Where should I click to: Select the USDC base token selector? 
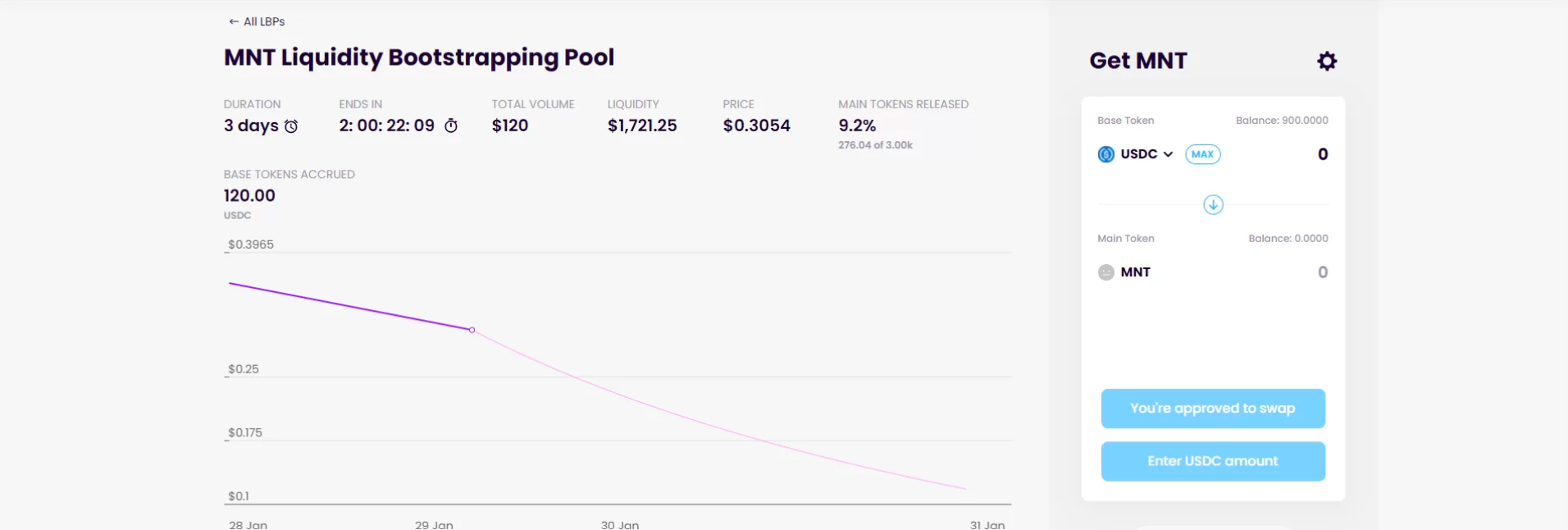coord(1136,154)
